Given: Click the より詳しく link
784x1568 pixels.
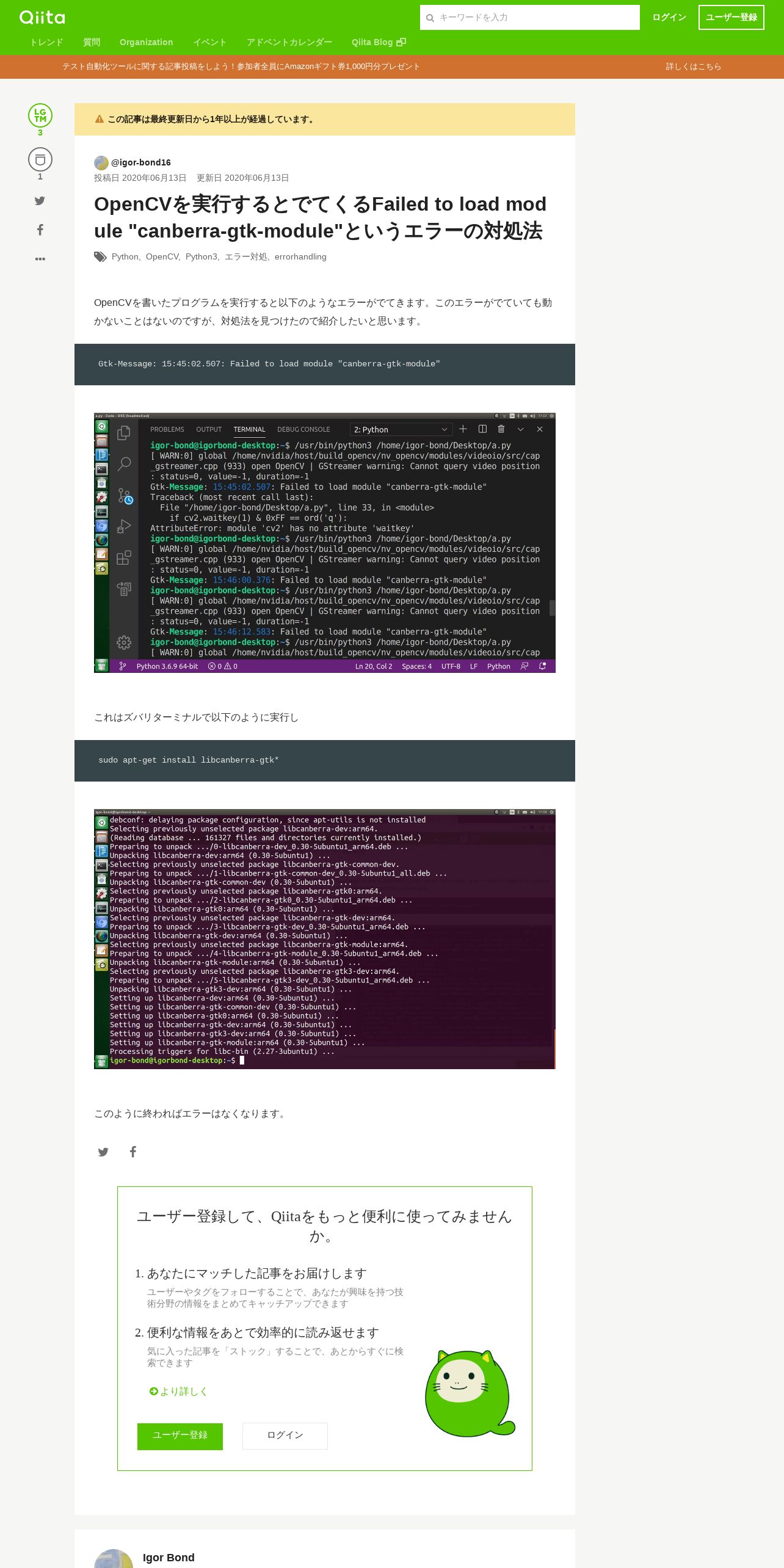Looking at the screenshot, I should tap(179, 1391).
